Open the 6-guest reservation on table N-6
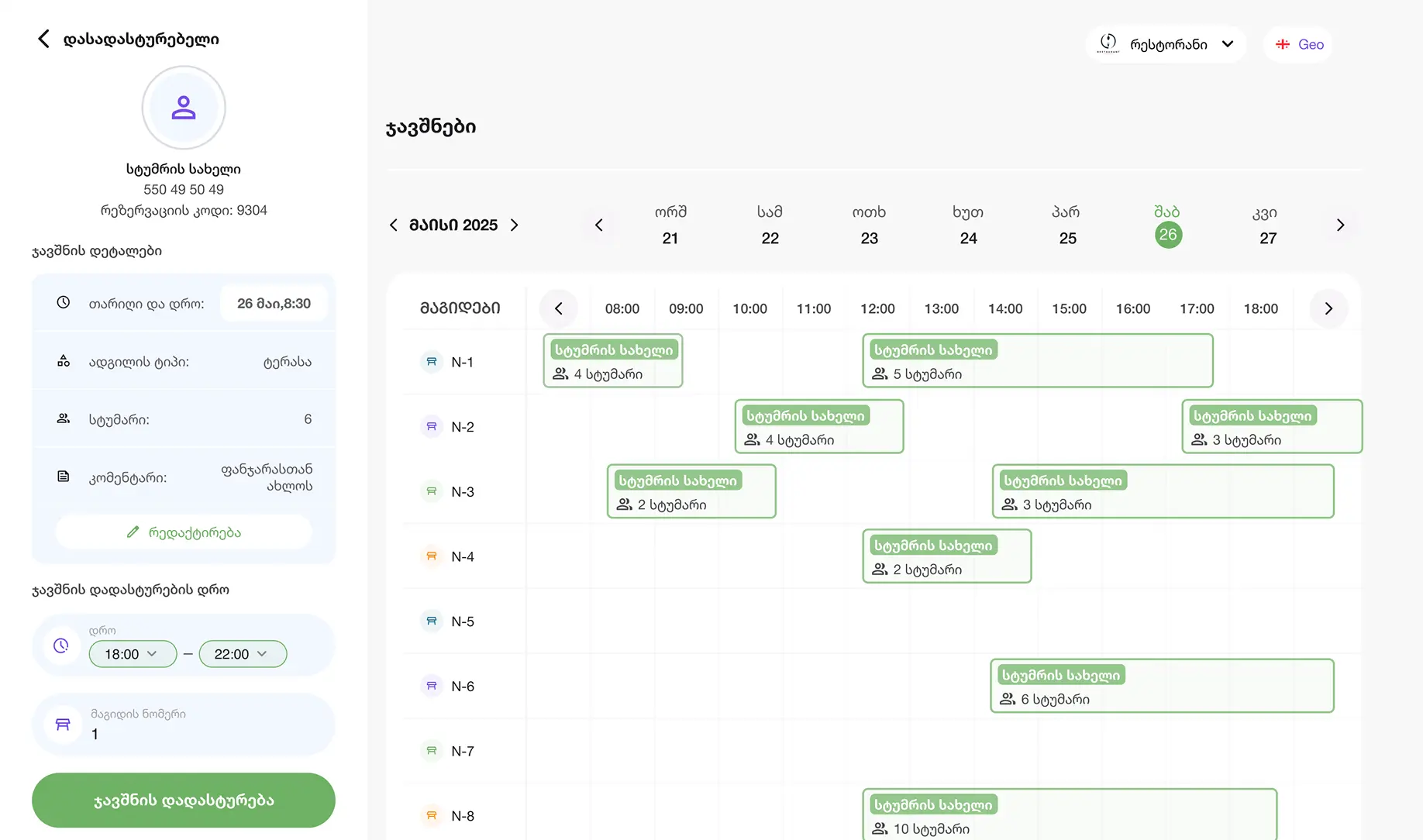This screenshot has height=840, width=1423. click(x=1161, y=687)
